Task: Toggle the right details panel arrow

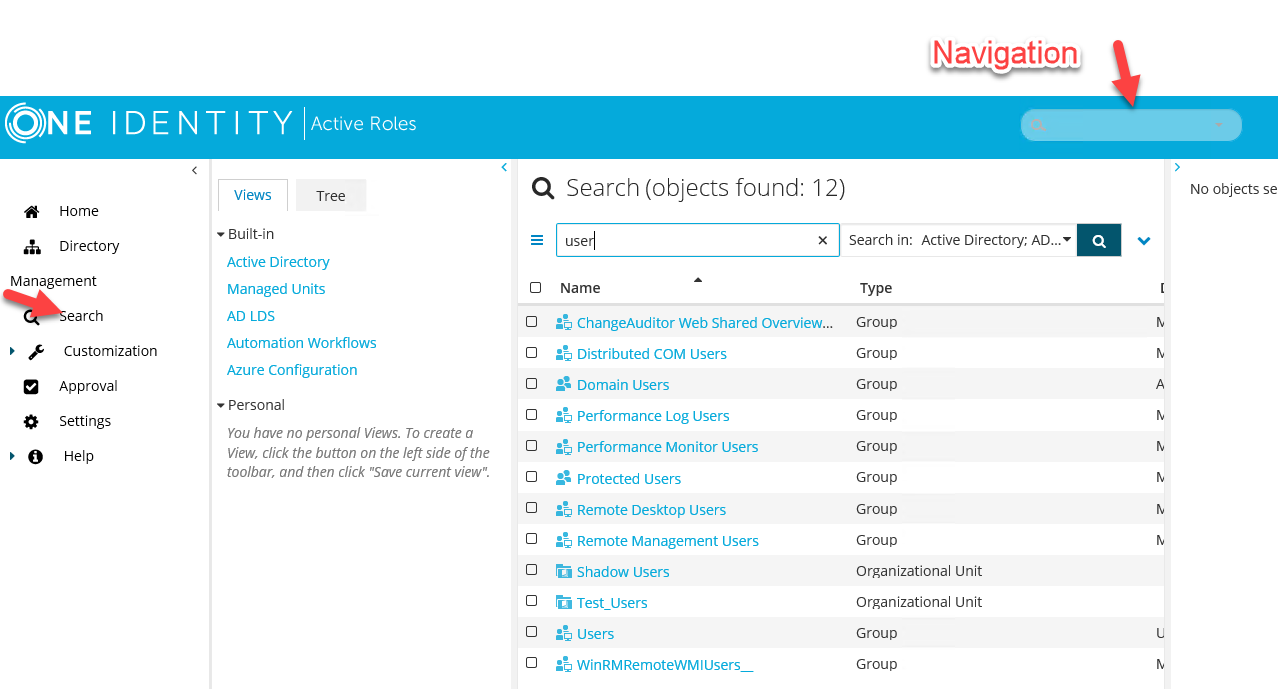Action: (1178, 168)
